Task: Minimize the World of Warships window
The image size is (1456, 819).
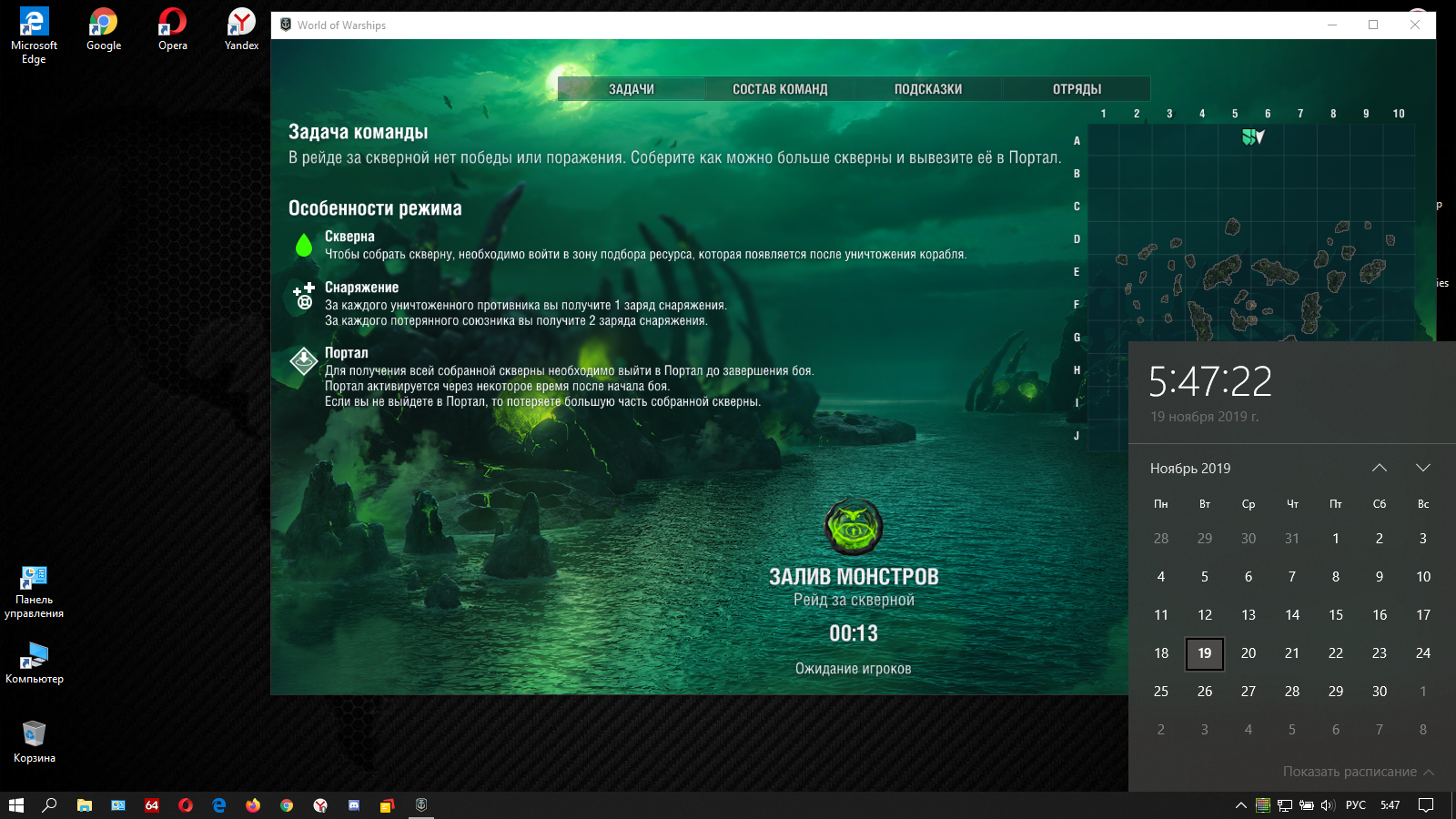Action: [x=1332, y=25]
